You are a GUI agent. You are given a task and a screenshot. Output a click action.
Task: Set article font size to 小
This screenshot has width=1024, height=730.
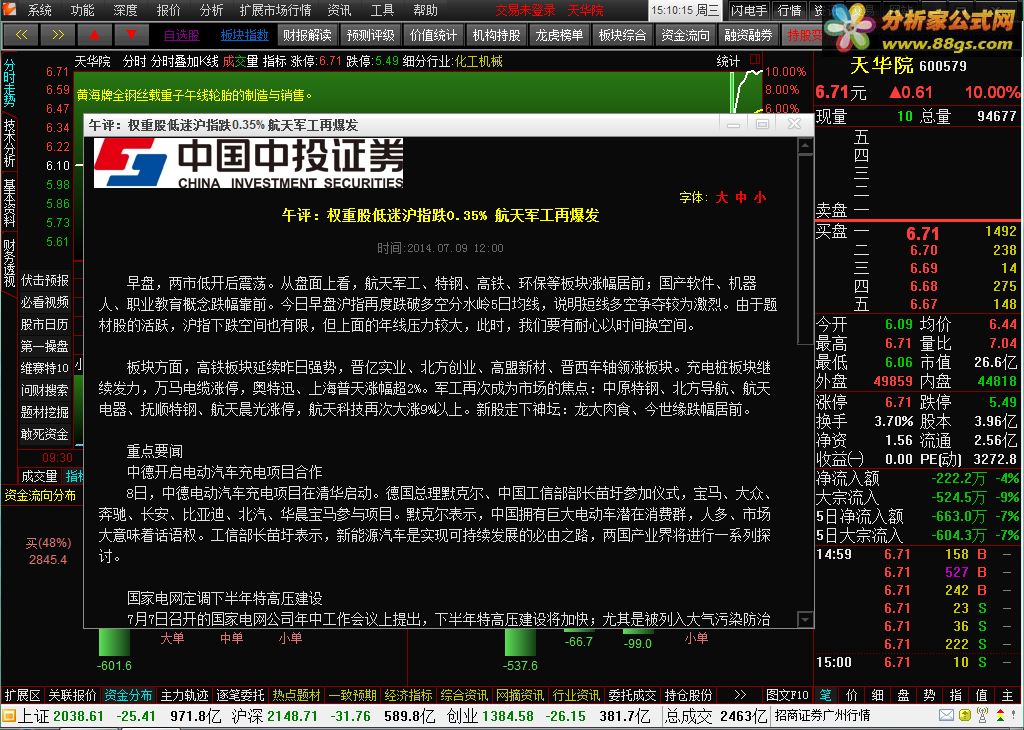tap(760, 197)
